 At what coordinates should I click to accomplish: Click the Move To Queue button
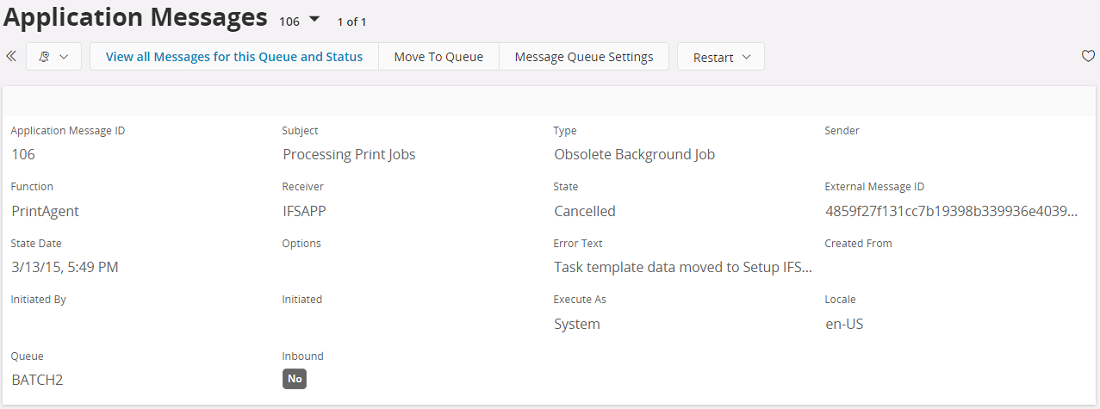(438, 57)
